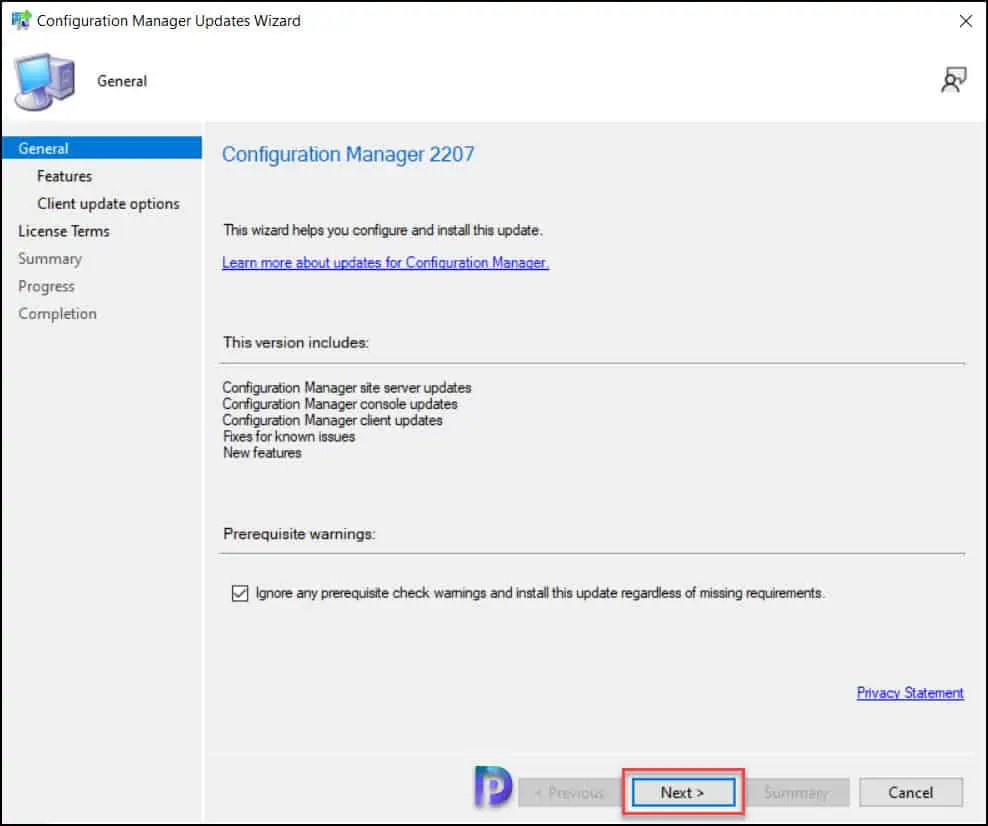The image size is (988, 826).
Task: Open the Features wizard step
Action: pos(64,176)
